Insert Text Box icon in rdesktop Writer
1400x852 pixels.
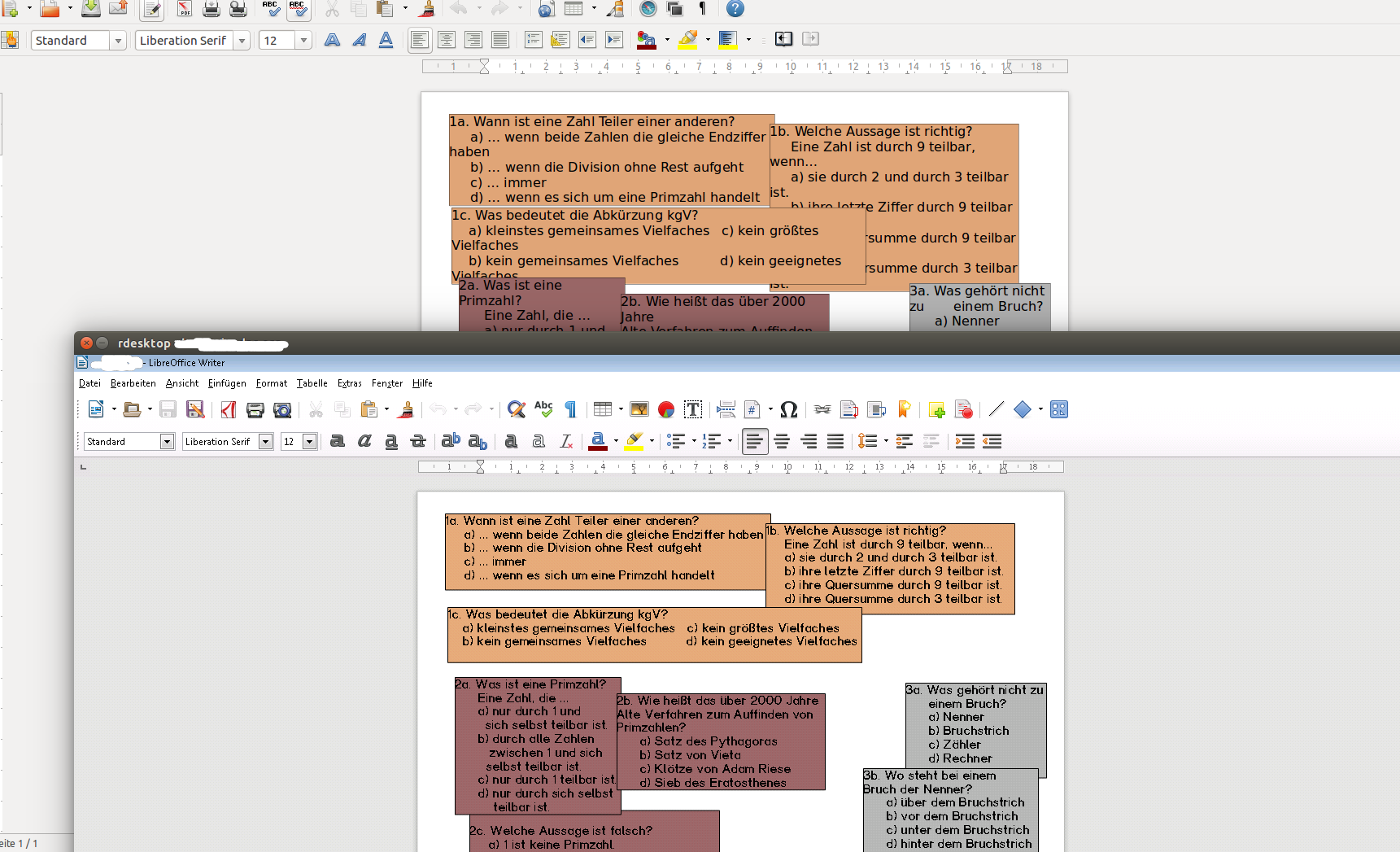693,409
